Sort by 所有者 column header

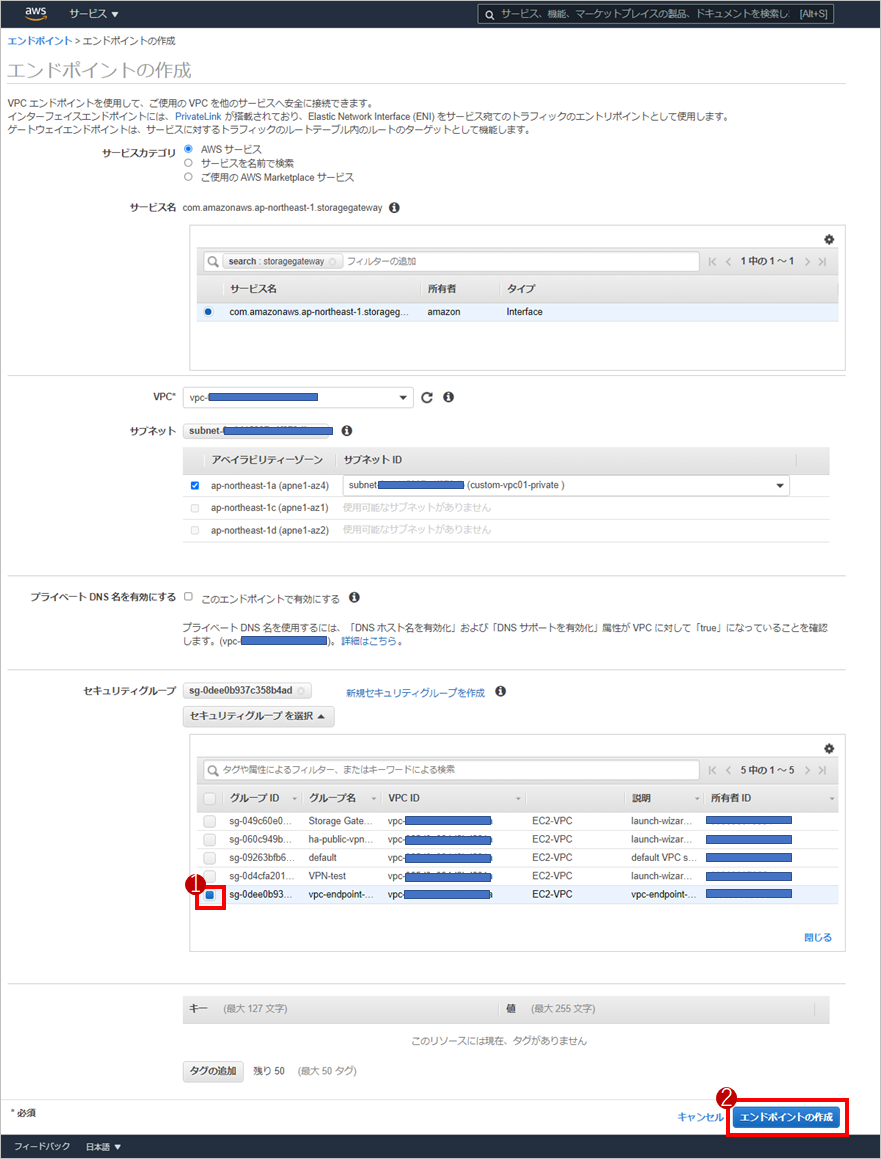(x=442, y=289)
